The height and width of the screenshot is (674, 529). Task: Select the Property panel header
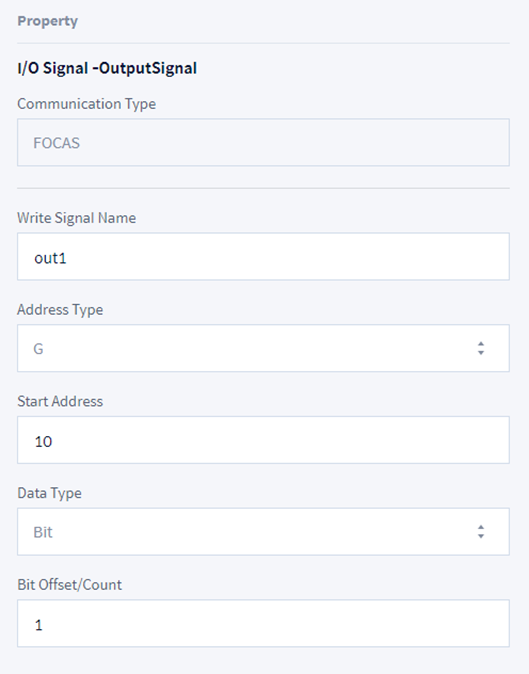[48, 21]
